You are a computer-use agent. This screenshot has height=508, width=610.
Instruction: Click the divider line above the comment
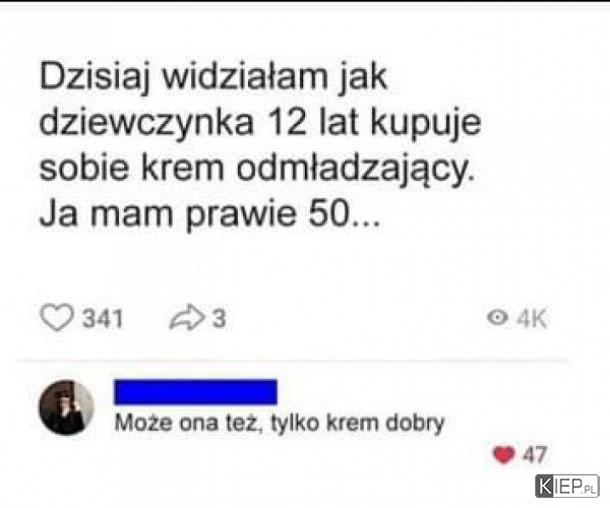point(293,361)
